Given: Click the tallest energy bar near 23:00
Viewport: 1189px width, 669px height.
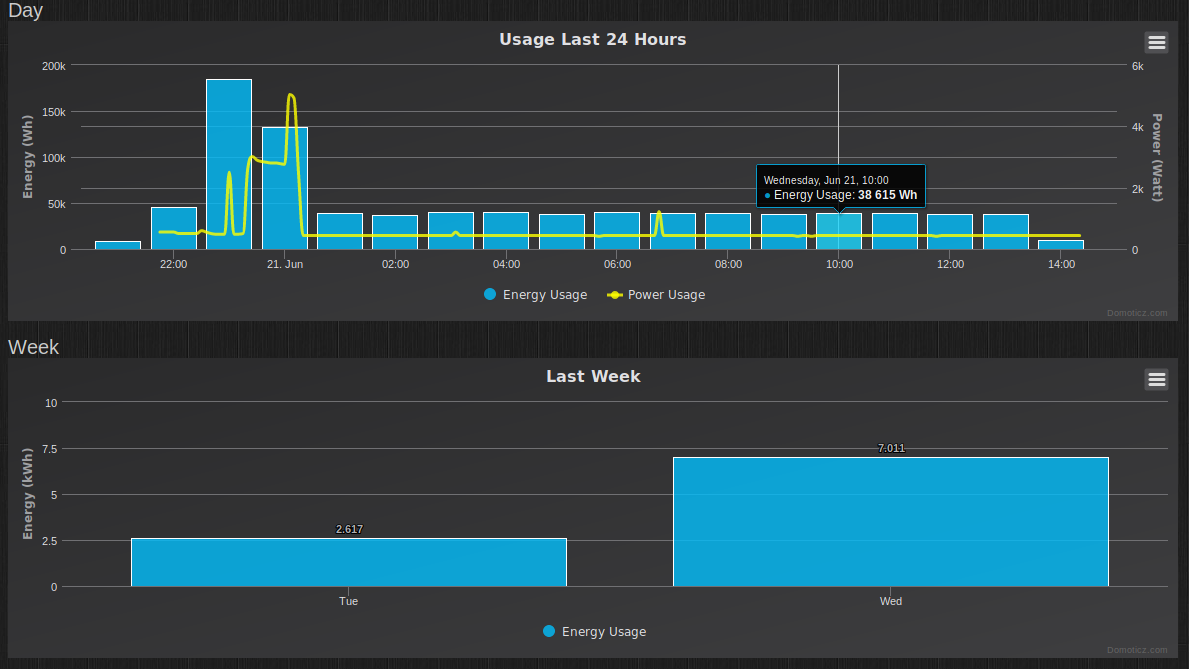Looking at the screenshot, I should click(x=229, y=165).
